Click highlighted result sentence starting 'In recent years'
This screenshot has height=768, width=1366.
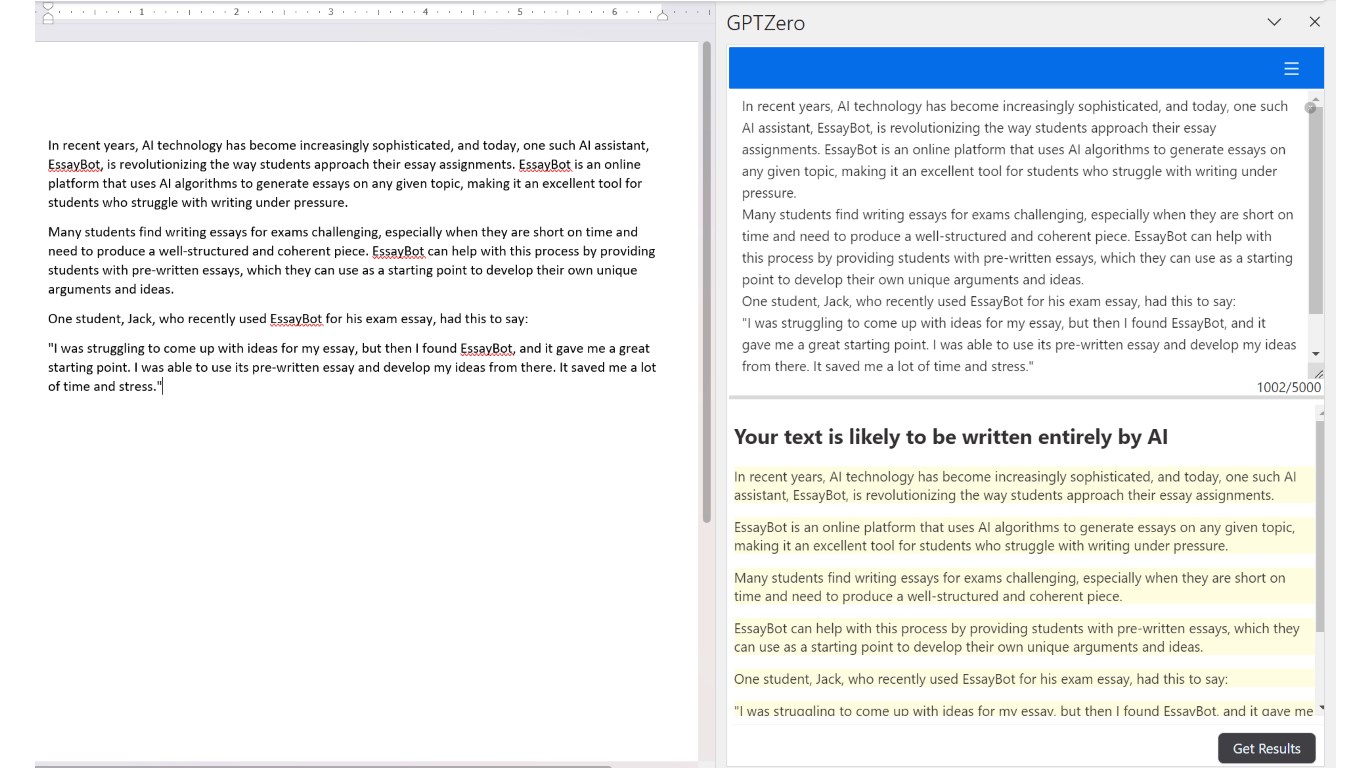(1022, 486)
